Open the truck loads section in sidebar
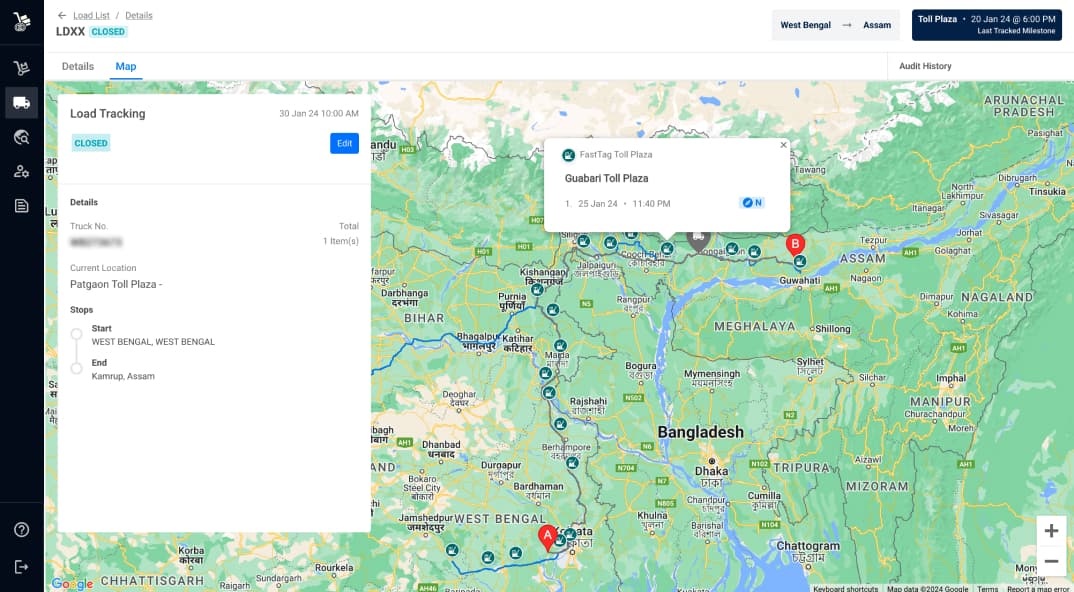 (x=21, y=102)
